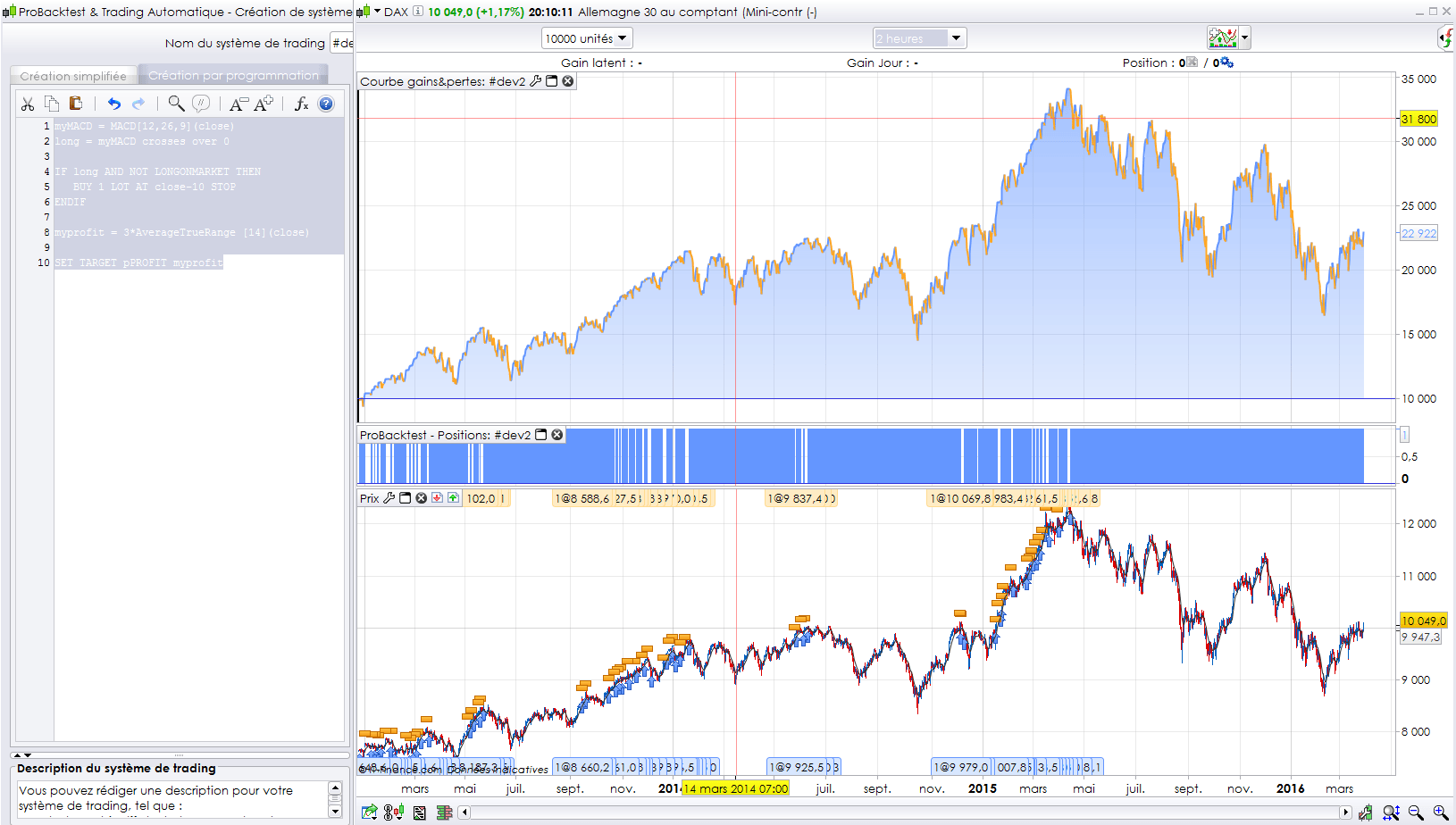The height and width of the screenshot is (825, 1456).
Task: Open the DAX instrument dropdown arrow
Action: (x=377, y=12)
